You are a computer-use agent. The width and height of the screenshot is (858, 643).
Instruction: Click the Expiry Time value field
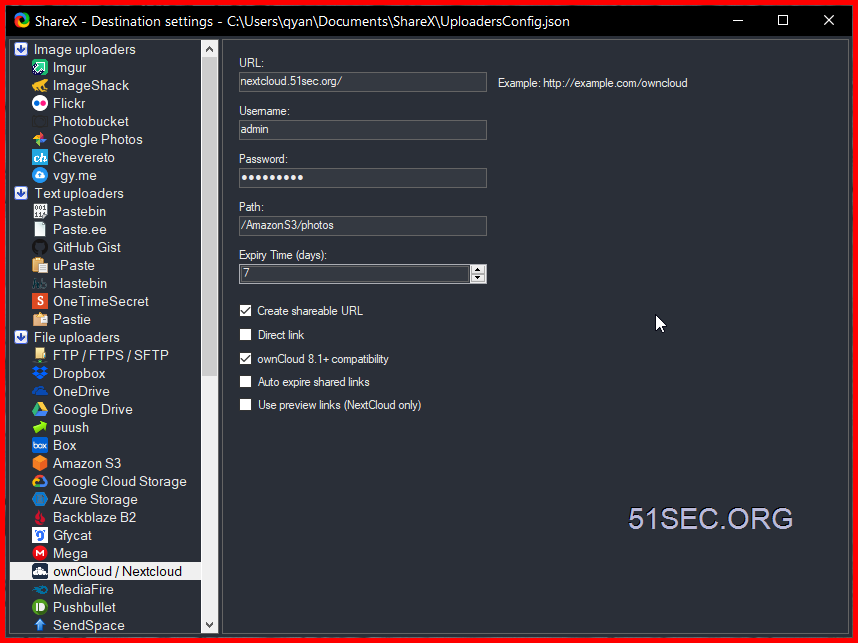(355, 274)
